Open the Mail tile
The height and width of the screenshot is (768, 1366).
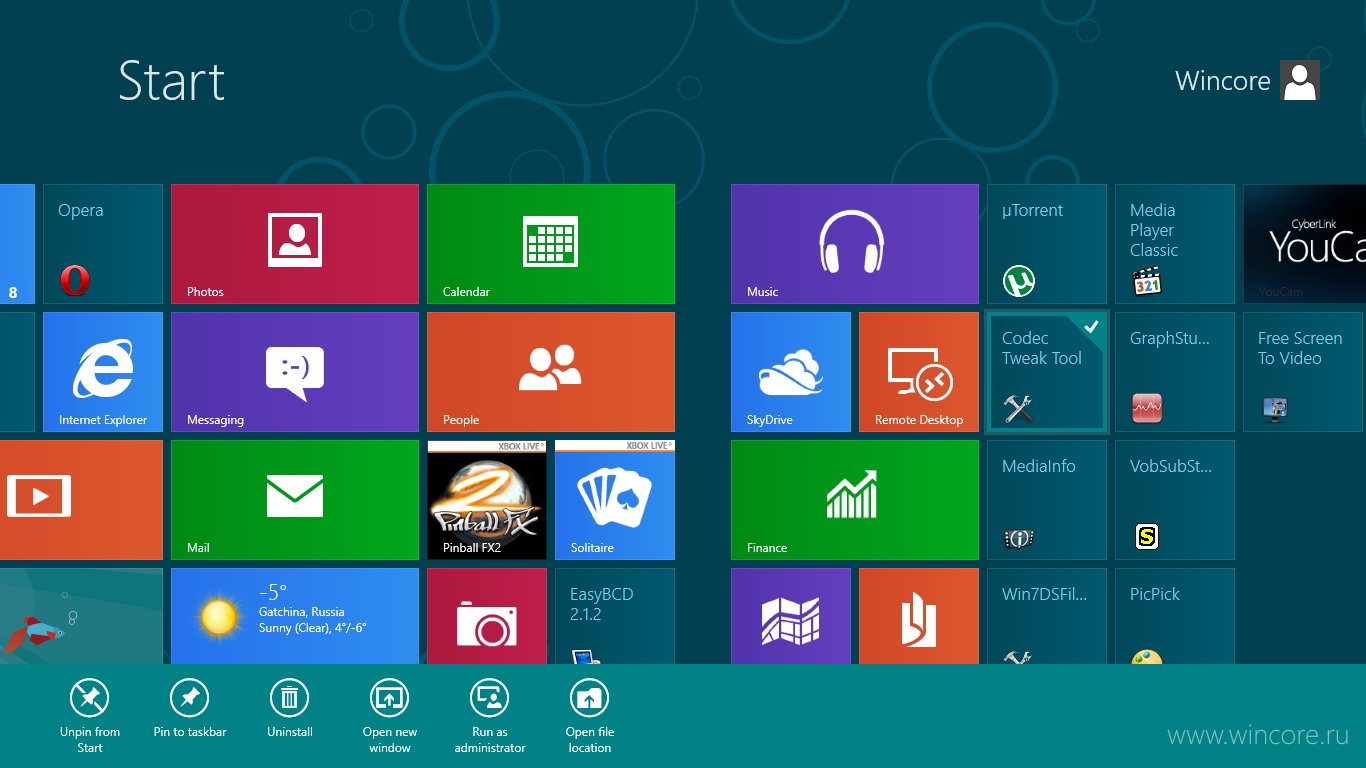click(295, 500)
